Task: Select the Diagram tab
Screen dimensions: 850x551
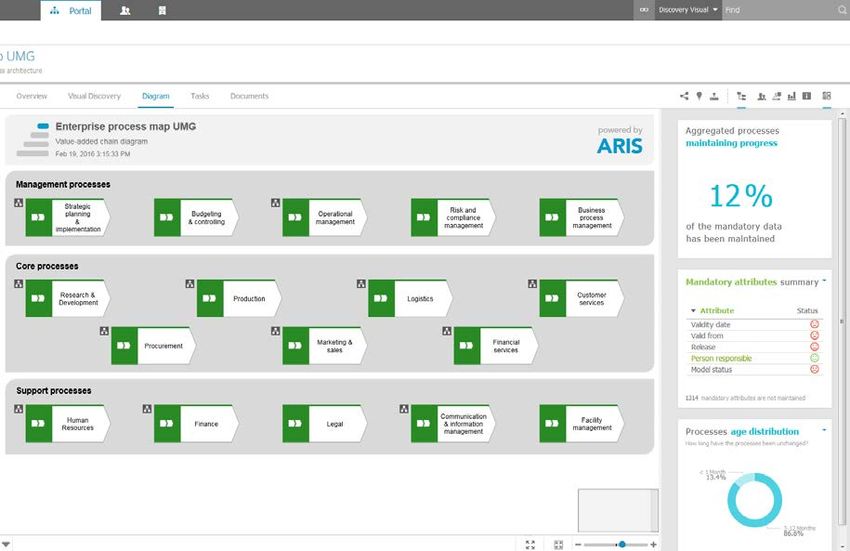Action: point(156,96)
